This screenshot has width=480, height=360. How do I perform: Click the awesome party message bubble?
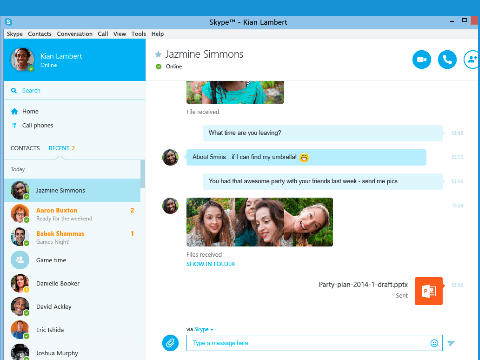pyautogui.click(x=323, y=181)
